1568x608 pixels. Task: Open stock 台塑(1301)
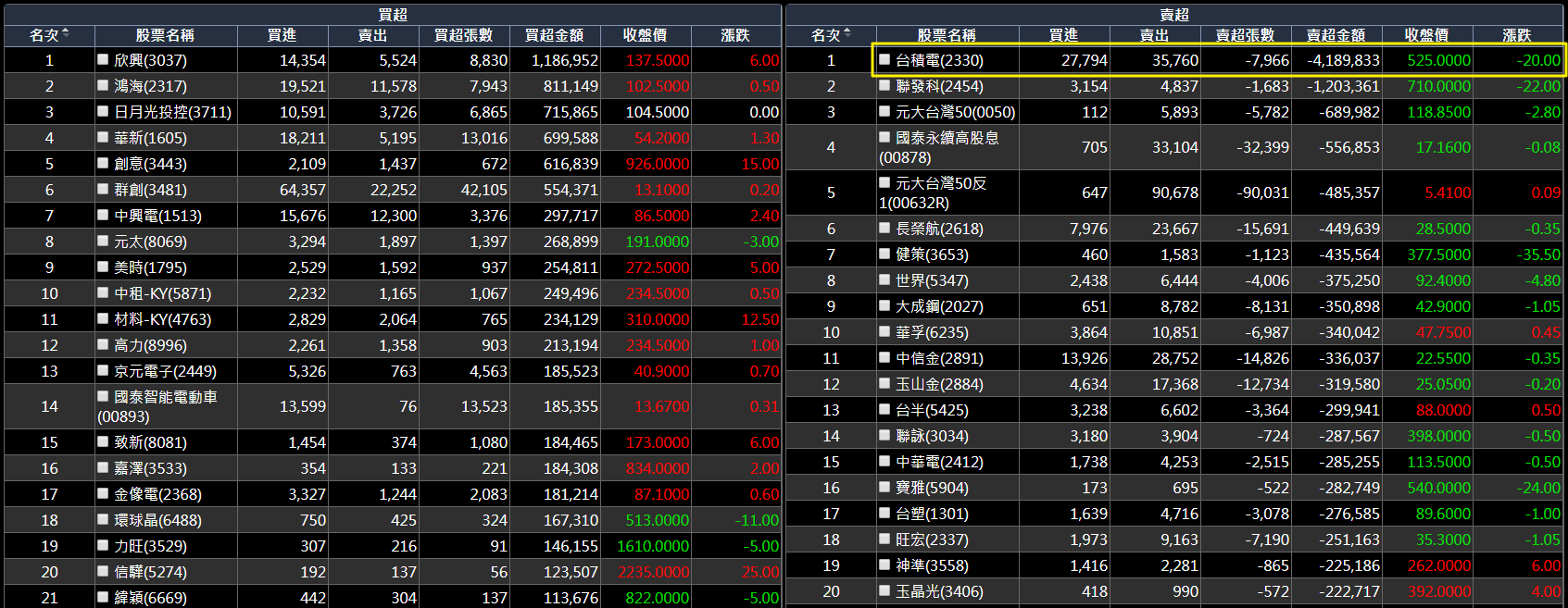(932, 514)
